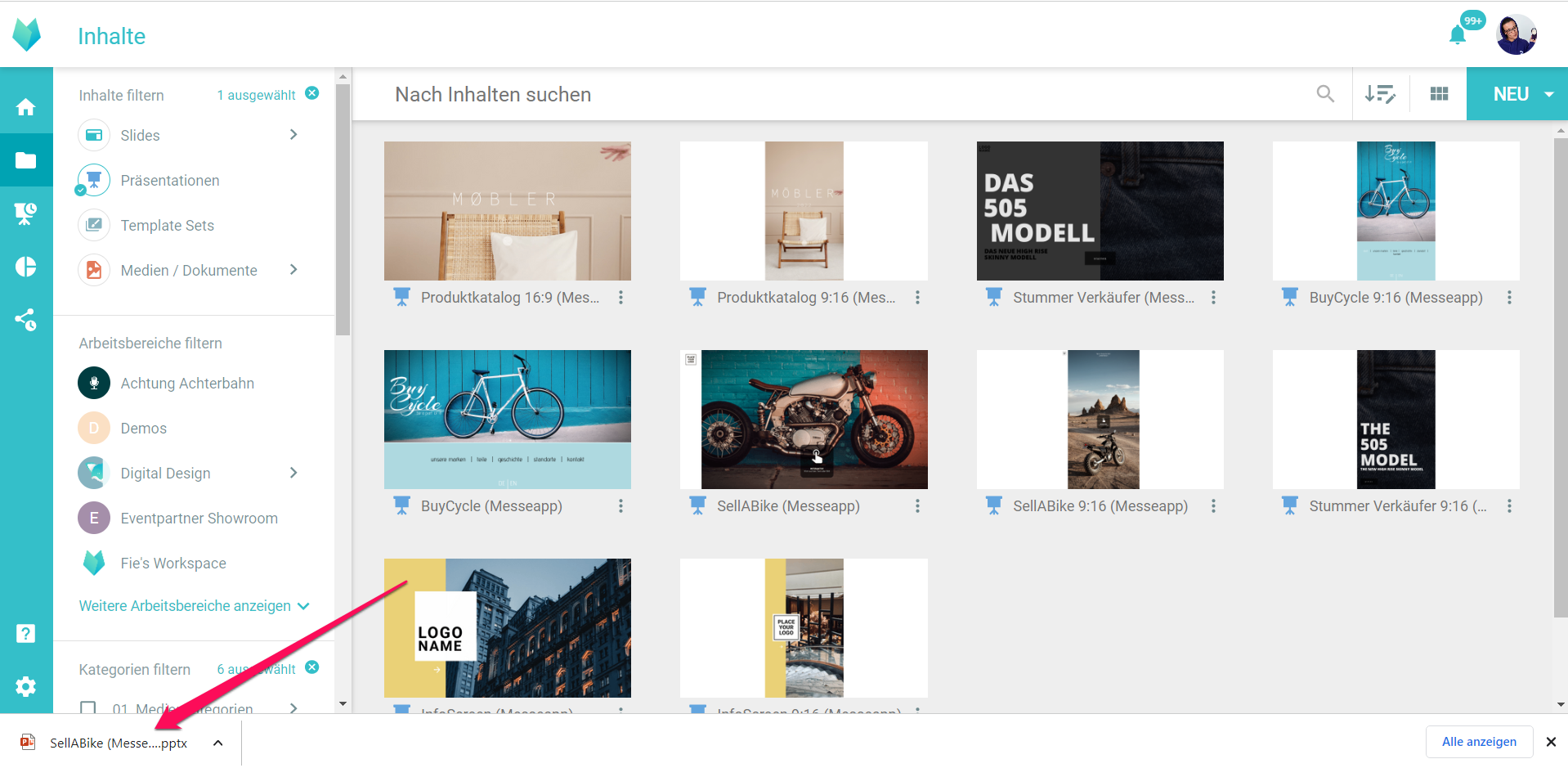Close the downloads bar
Viewport: 1568px width, 768px height.
(x=1551, y=742)
